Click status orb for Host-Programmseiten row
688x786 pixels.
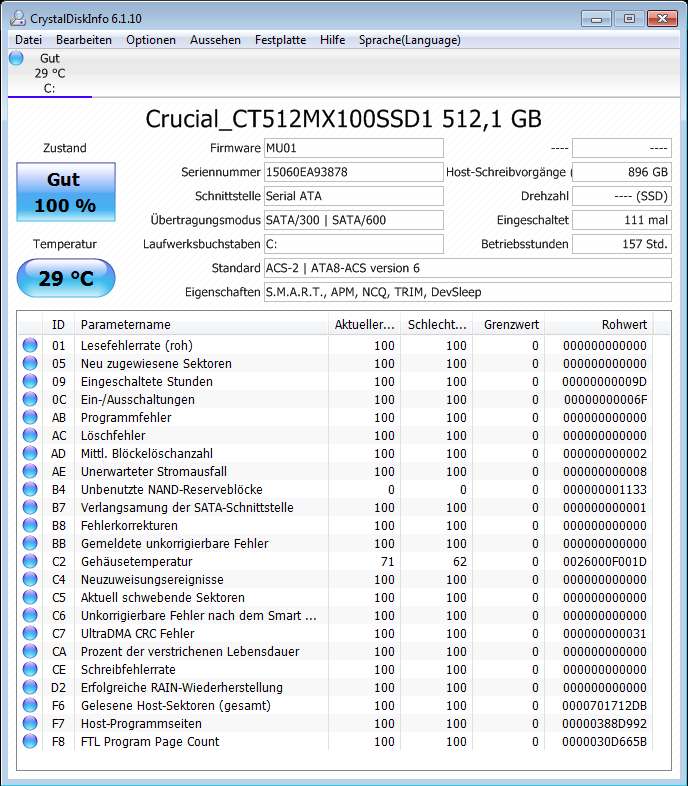click(30, 724)
